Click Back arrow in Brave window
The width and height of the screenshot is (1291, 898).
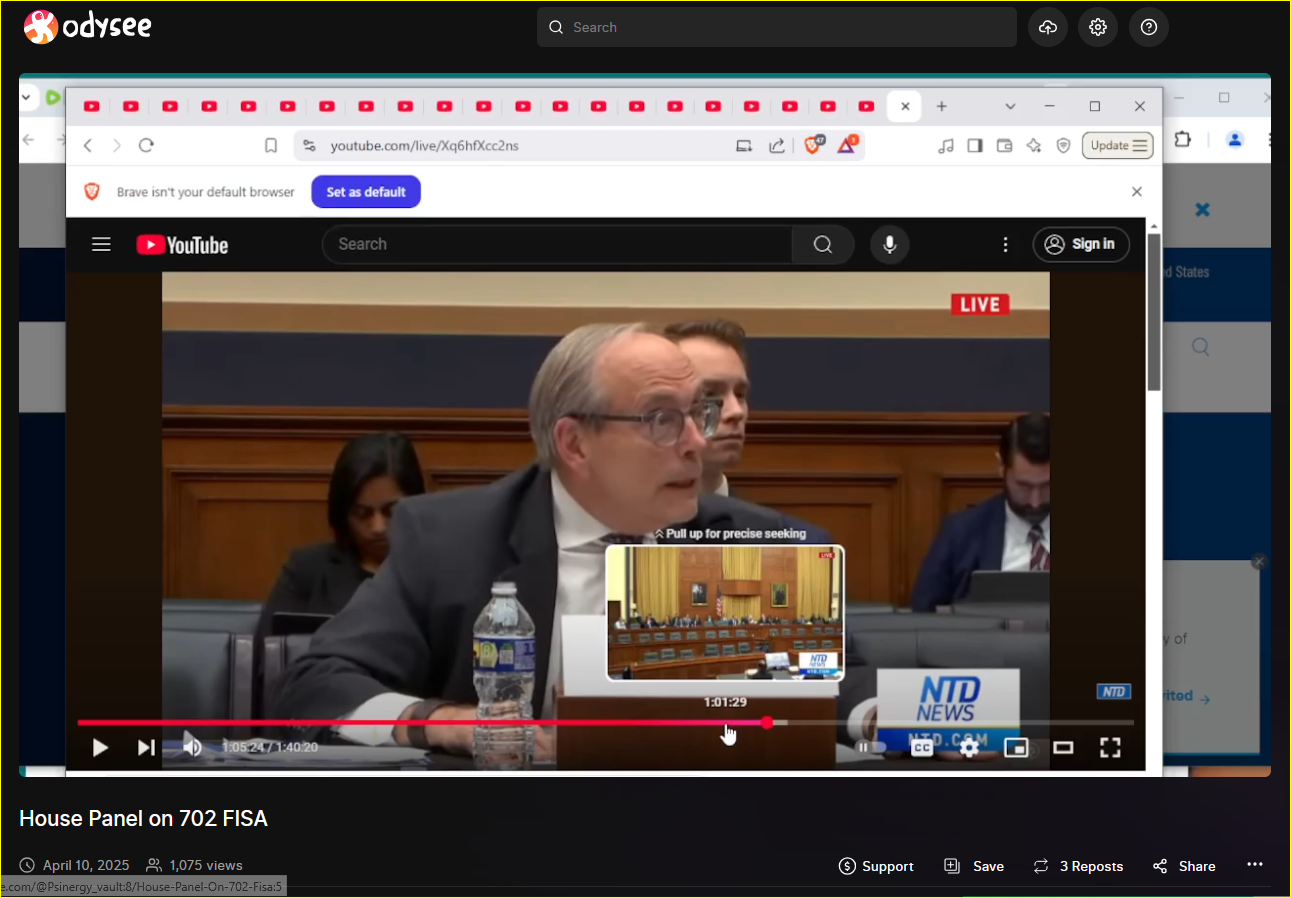pyautogui.click(x=88, y=145)
